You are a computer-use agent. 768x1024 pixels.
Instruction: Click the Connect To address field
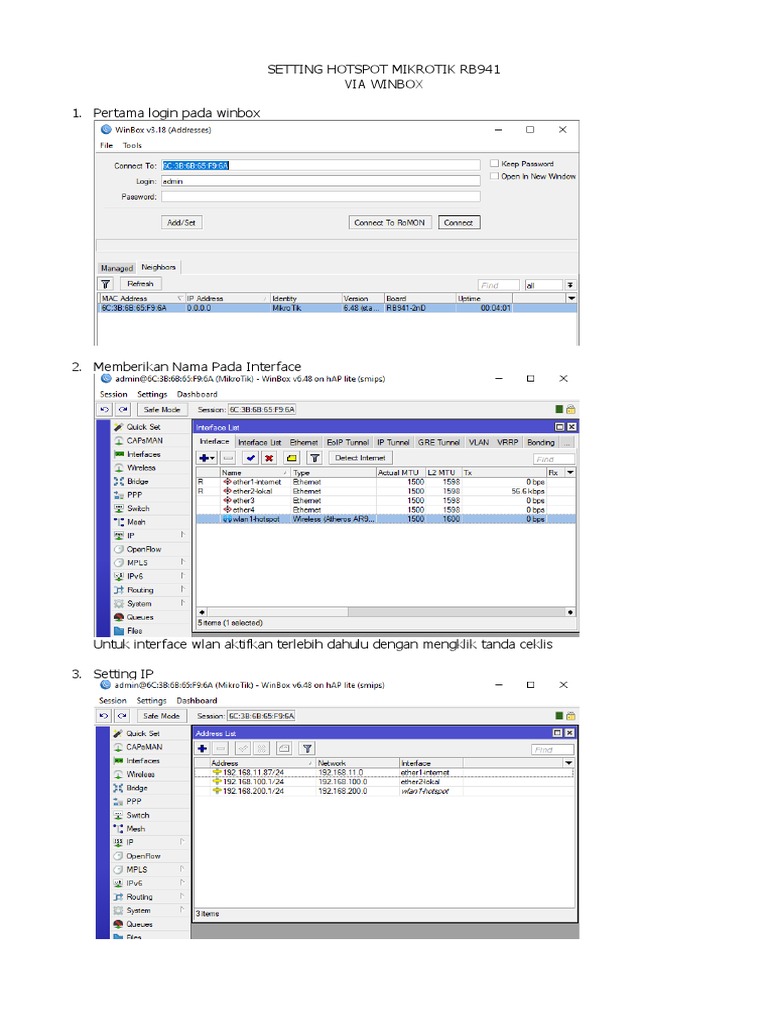(x=321, y=165)
